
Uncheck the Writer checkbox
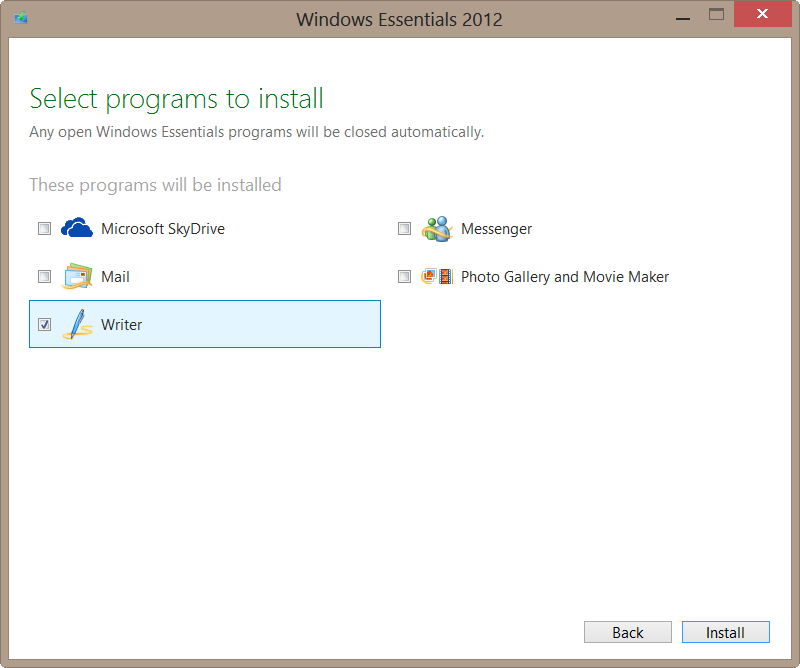(44, 325)
